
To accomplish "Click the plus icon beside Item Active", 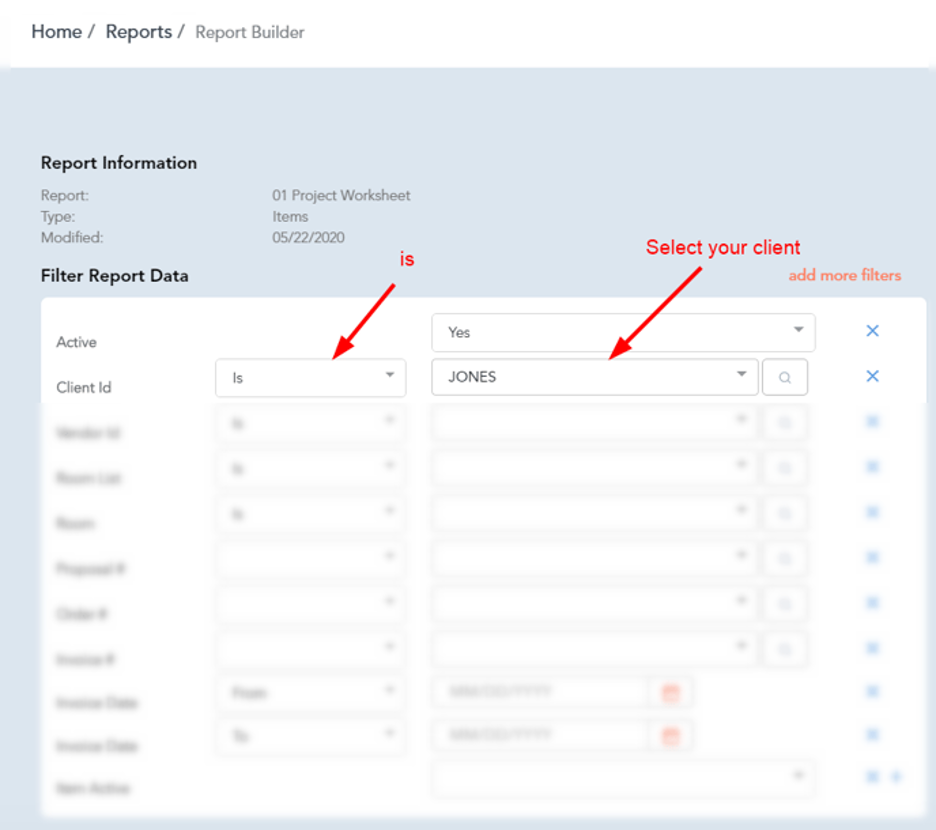I will (x=896, y=777).
